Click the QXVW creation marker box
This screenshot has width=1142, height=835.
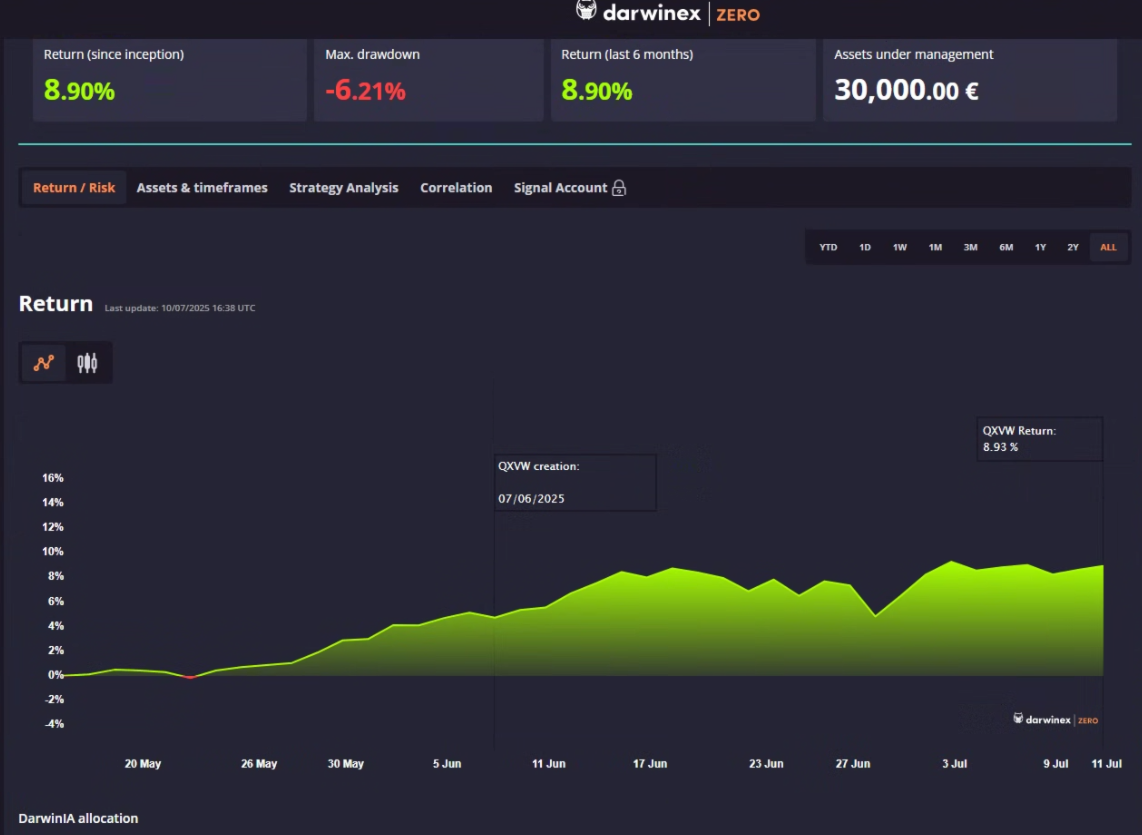[575, 482]
